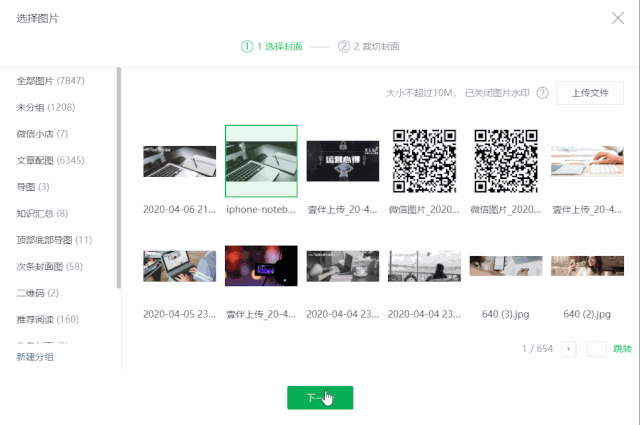Close the 选择图片 dialog
The width and height of the screenshot is (640, 425).
pos(618,18)
